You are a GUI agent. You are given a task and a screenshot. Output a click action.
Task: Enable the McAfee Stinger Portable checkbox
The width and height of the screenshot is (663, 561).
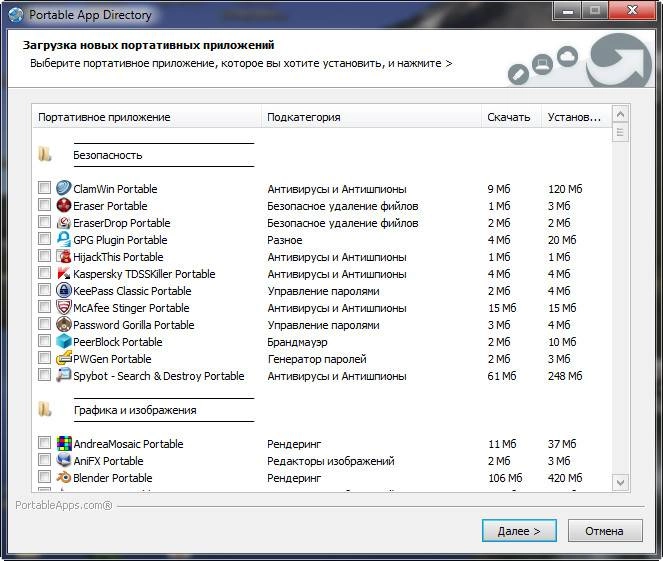point(44,306)
